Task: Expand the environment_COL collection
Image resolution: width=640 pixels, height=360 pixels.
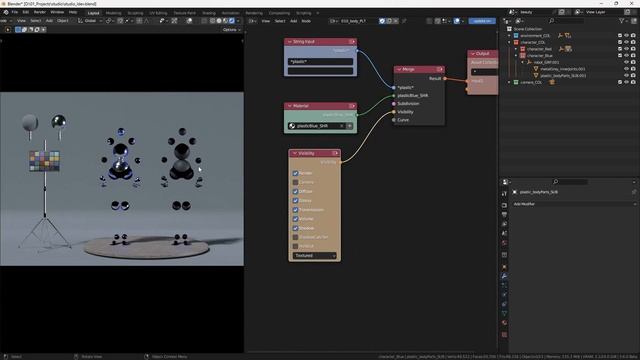Action: click(509, 36)
